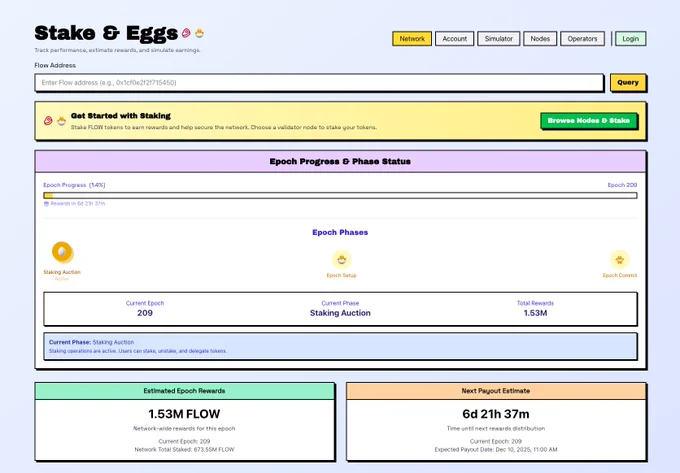This screenshot has height=473, width=680.
Task: Click the Next Payout Estimate card header
Action: (x=496, y=391)
